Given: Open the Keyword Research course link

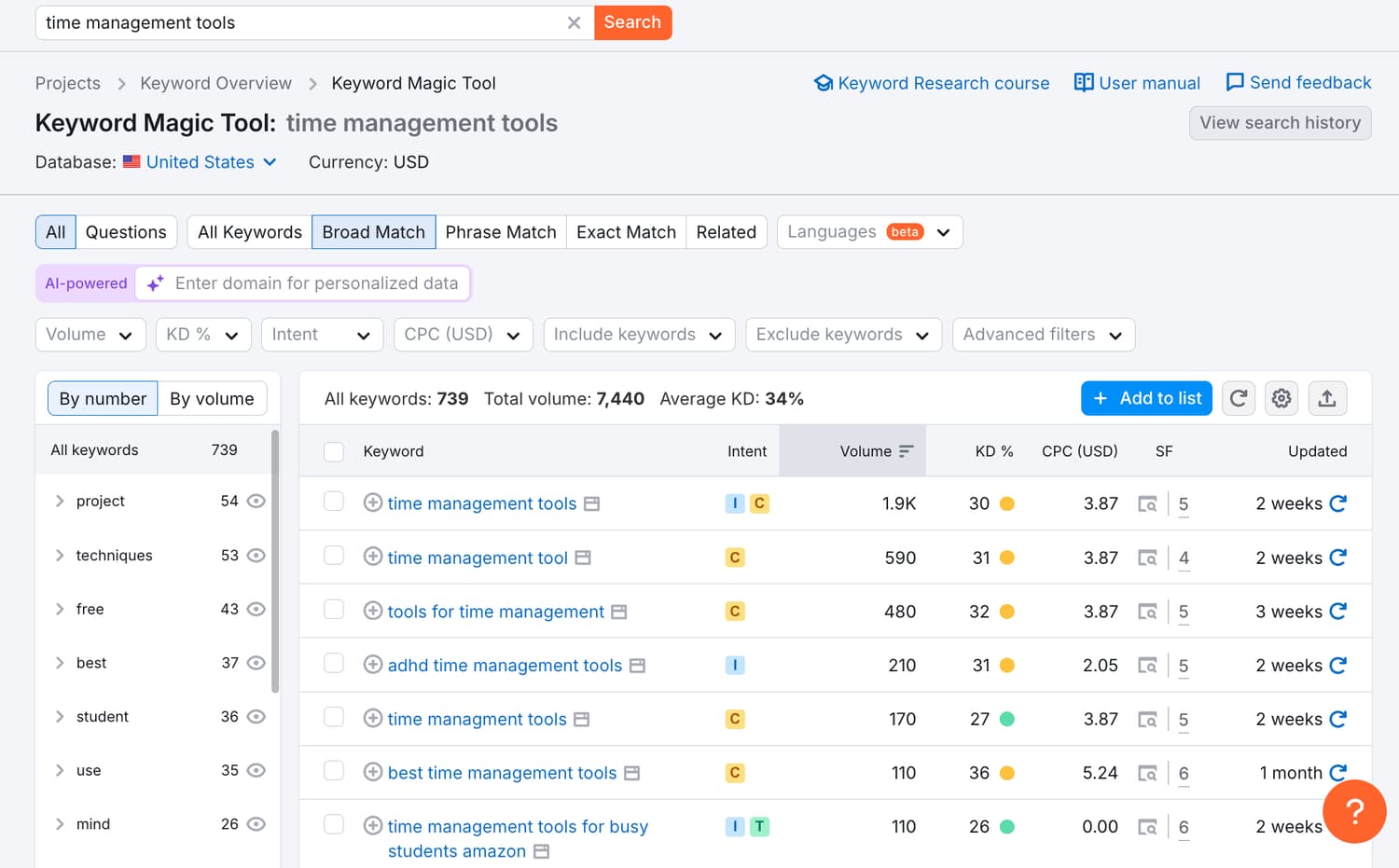Looking at the screenshot, I should click(x=932, y=83).
